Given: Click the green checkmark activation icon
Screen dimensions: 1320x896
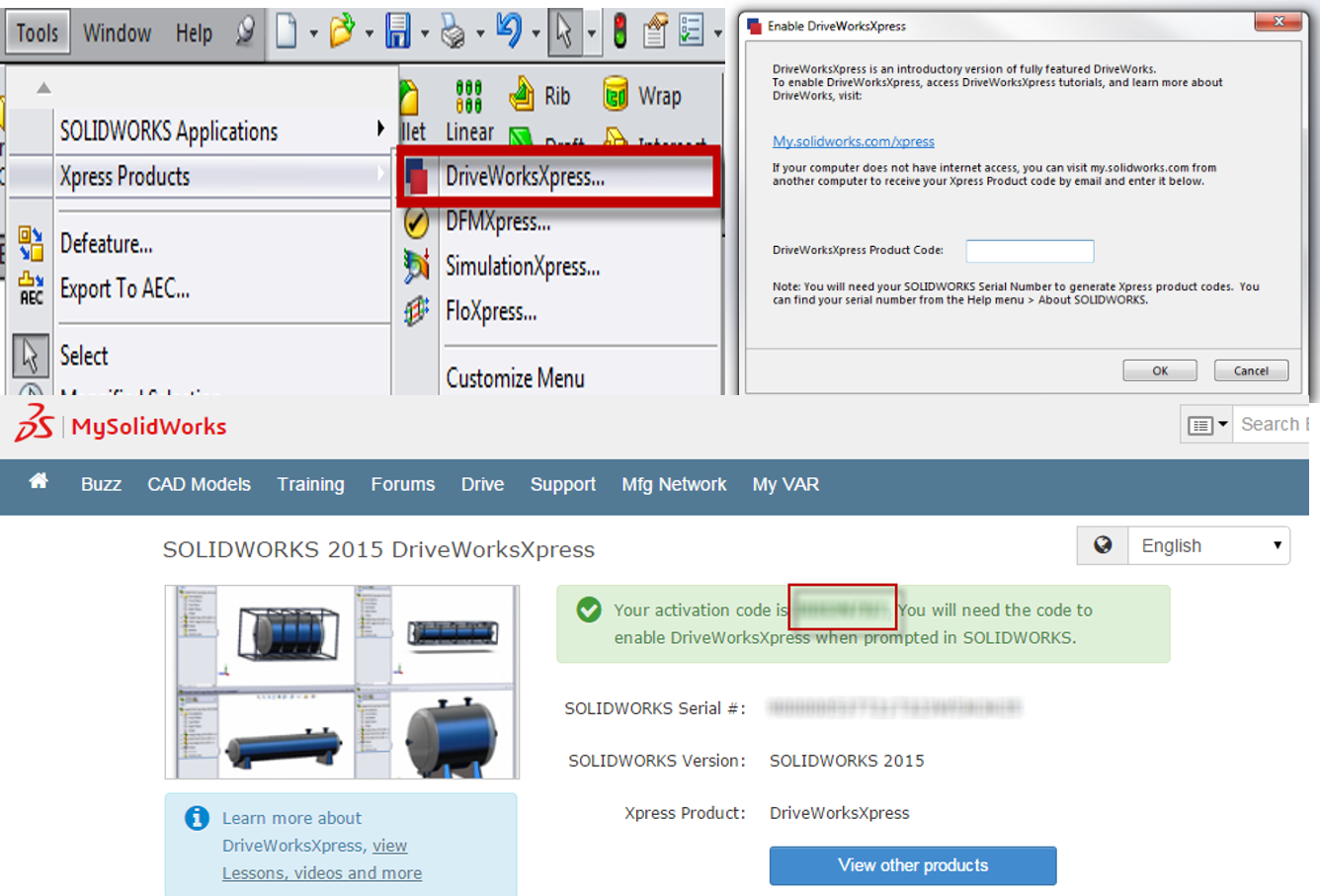Looking at the screenshot, I should coord(589,611).
